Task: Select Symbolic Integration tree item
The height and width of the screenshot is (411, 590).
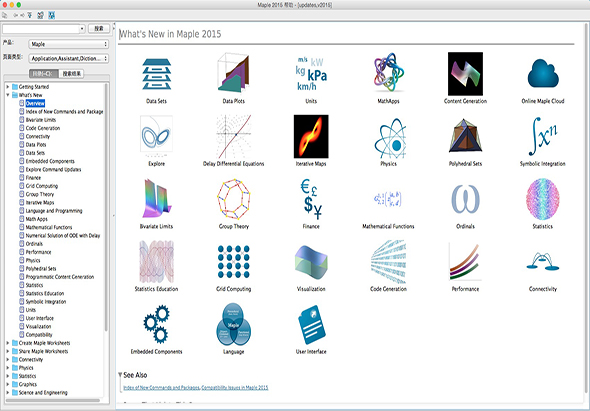Action: pyautogui.click(x=46, y=302)
